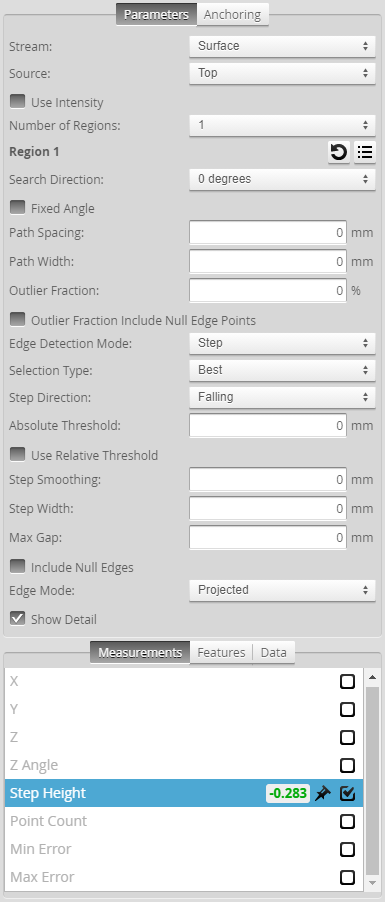Switch to the Anchoring tab
Viewport: 385px width, 902px height.
pyautogui.click(x=232, y=14)
